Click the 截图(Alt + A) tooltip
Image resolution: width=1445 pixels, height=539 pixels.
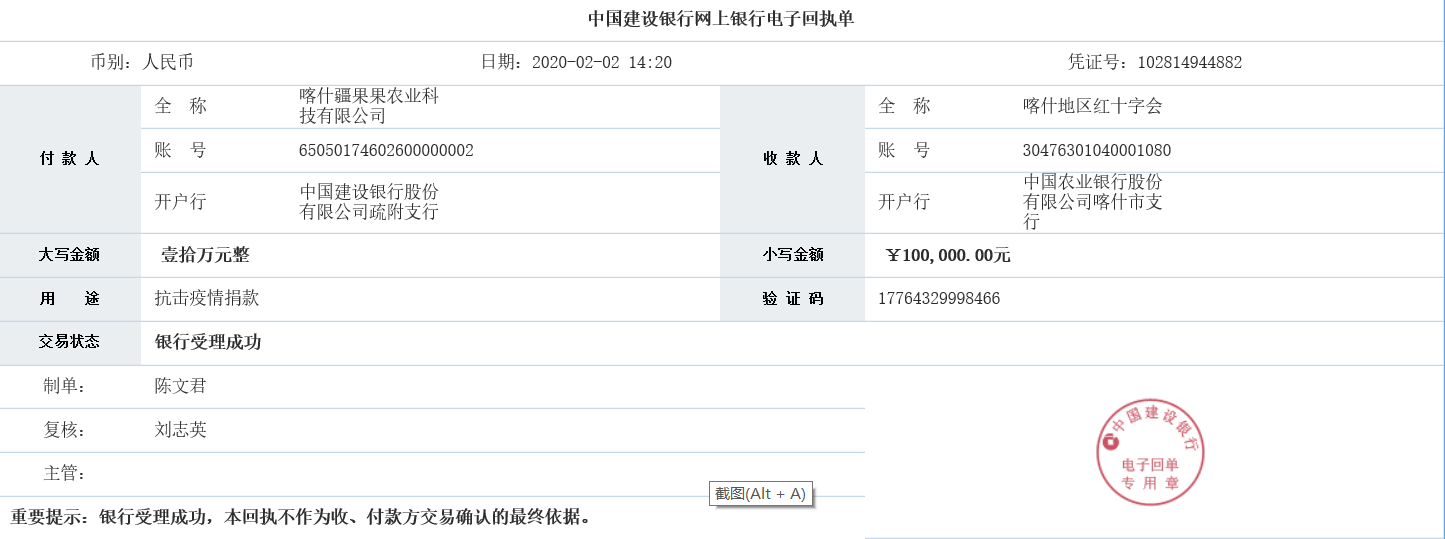coord(760,493)
